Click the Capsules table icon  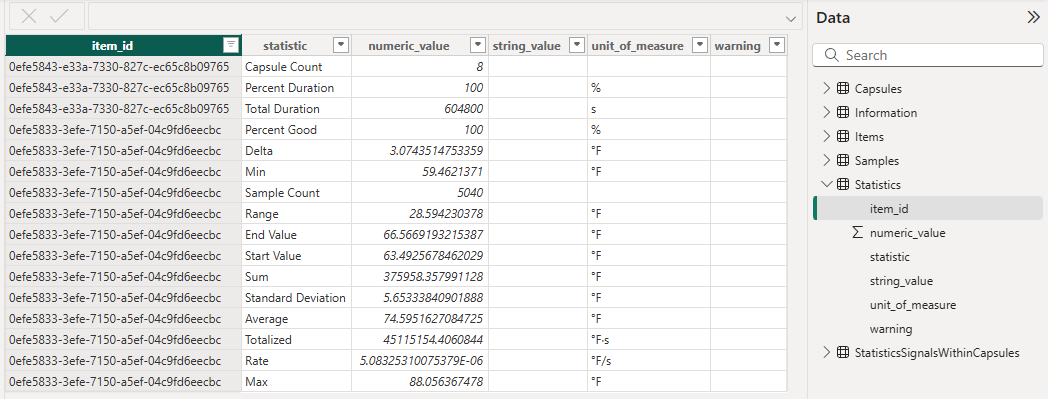tap(843, 88)
